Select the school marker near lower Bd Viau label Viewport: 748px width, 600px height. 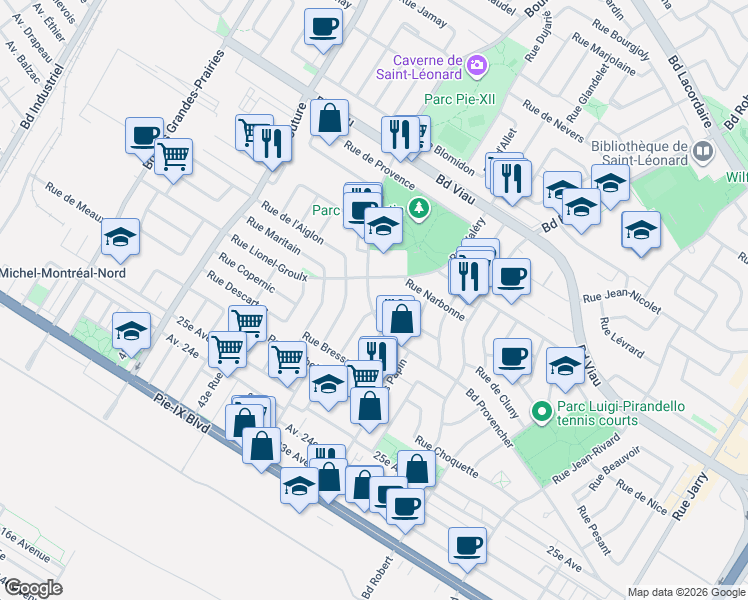tap(565, 368)
